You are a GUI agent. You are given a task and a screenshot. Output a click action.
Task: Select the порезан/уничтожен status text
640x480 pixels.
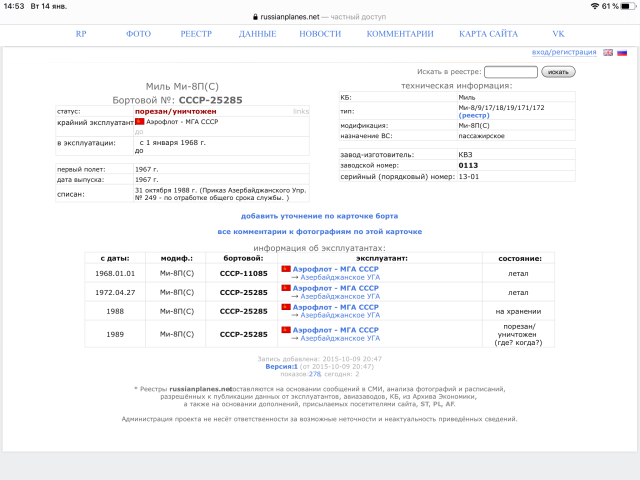[x=176, y=111]
